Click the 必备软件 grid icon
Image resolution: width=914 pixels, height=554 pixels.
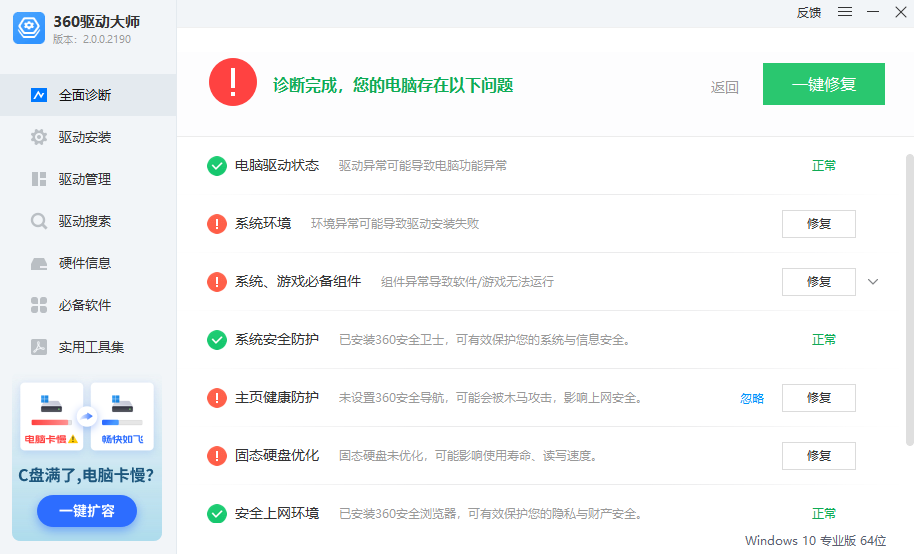pos(39,305)
